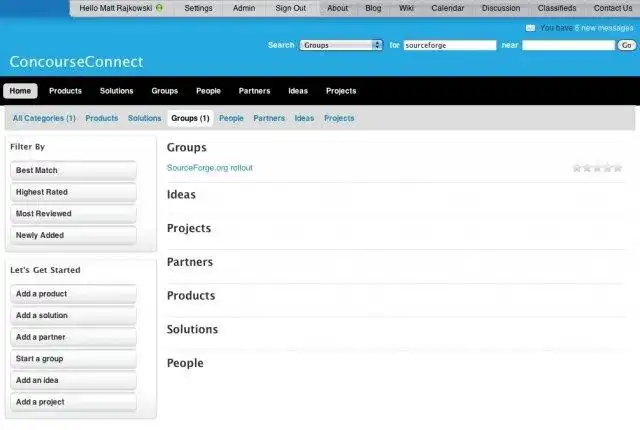Open the Contact Us page
Image resolution: width=640 pixels, height=430 pixels.
[613, 8]
